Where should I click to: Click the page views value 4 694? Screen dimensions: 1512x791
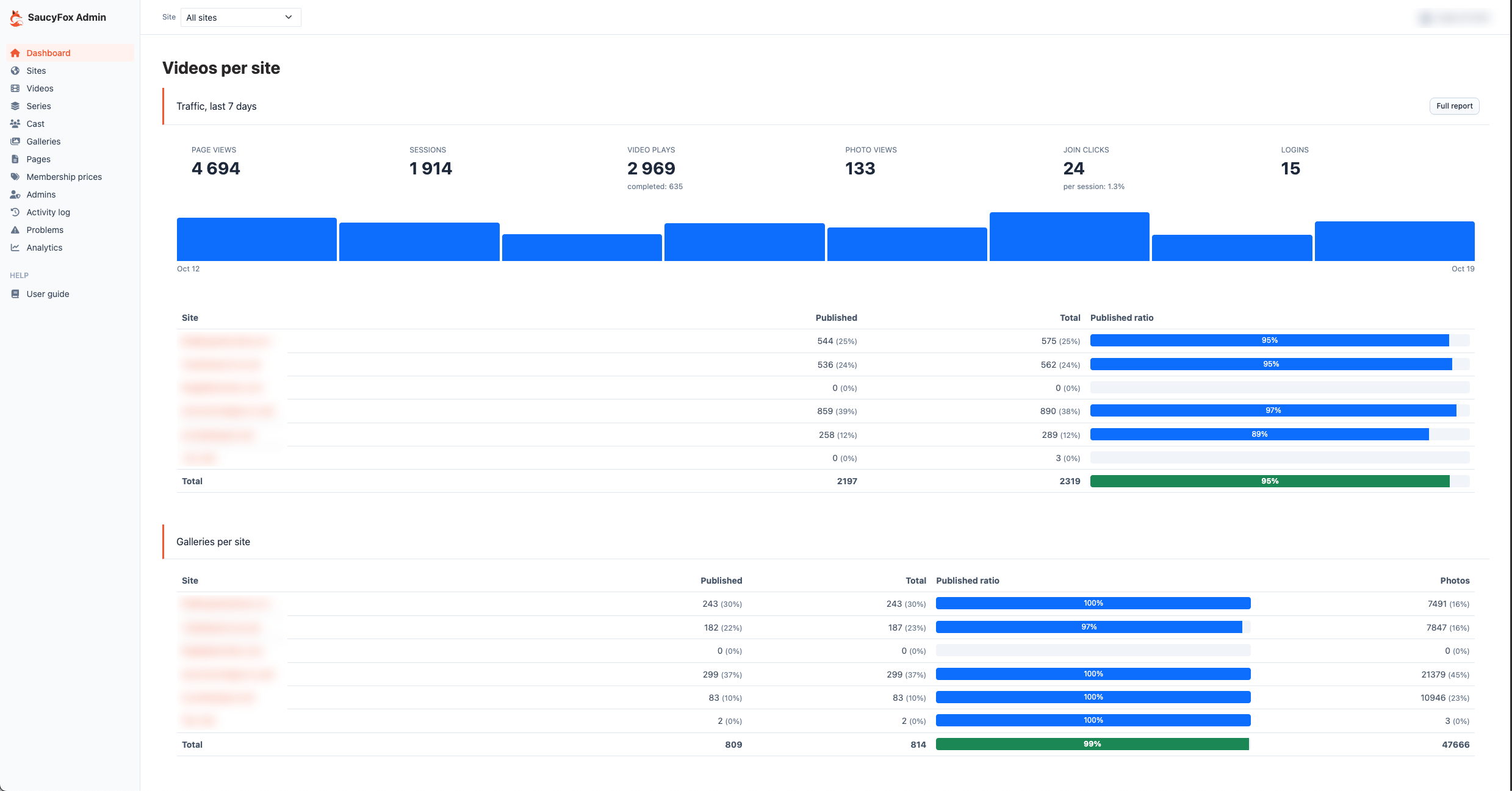click(x=216, y=168)
